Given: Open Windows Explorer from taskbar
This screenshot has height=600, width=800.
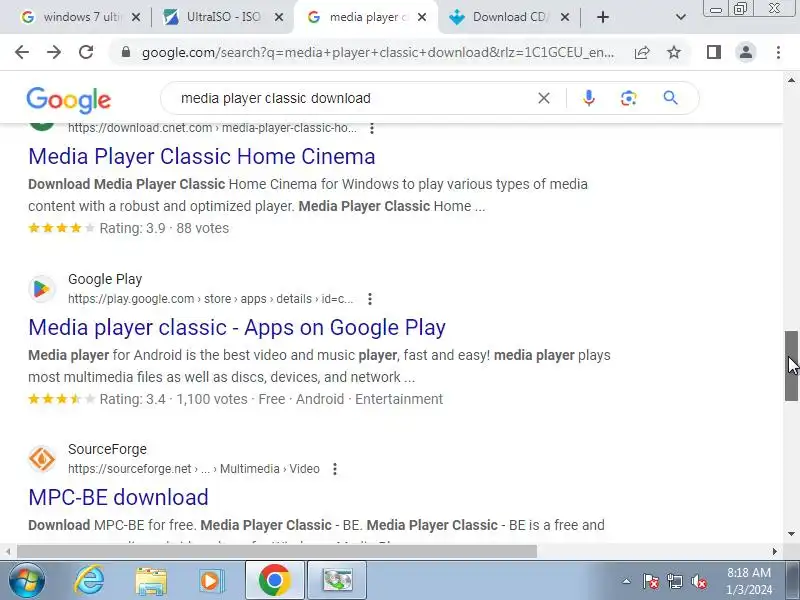Looking at the screenshot, I should pyautogui.click(x=151, y=581).
